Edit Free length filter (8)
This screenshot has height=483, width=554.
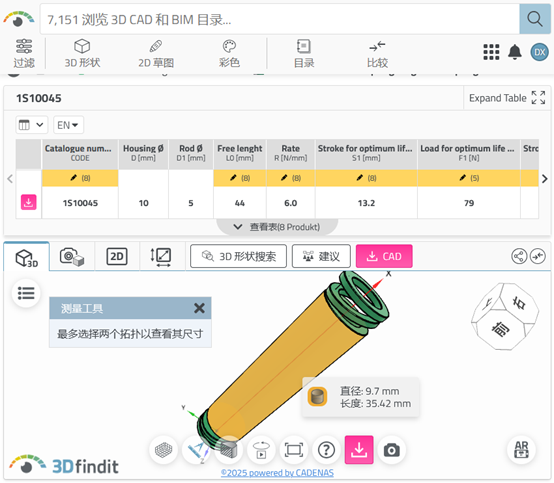[240, 178]
